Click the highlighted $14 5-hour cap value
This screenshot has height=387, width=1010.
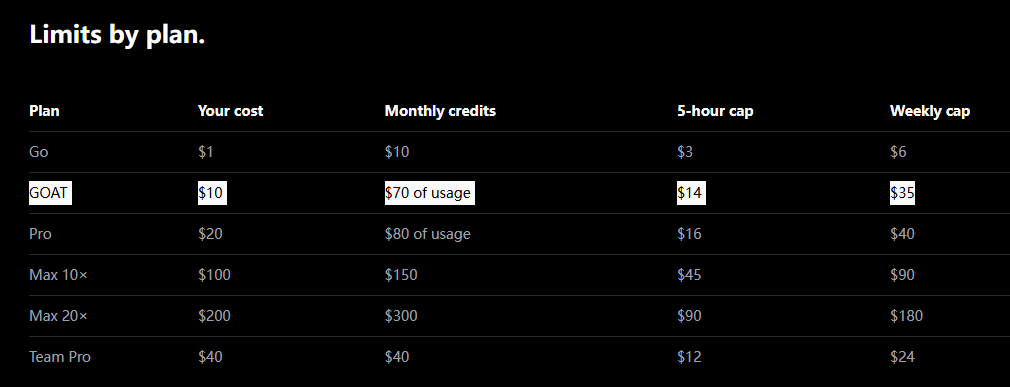tap(691, 193)
